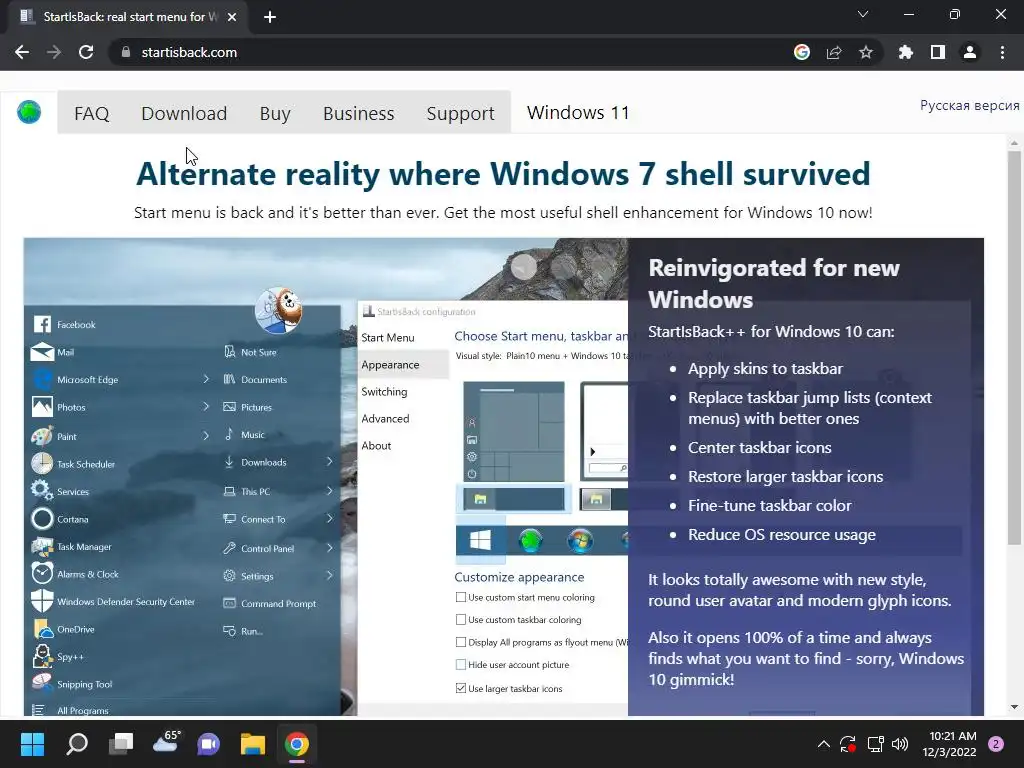Expand Photos jump list arrow
Screen dimensions: 1024x768
click(x=206, y=406)
